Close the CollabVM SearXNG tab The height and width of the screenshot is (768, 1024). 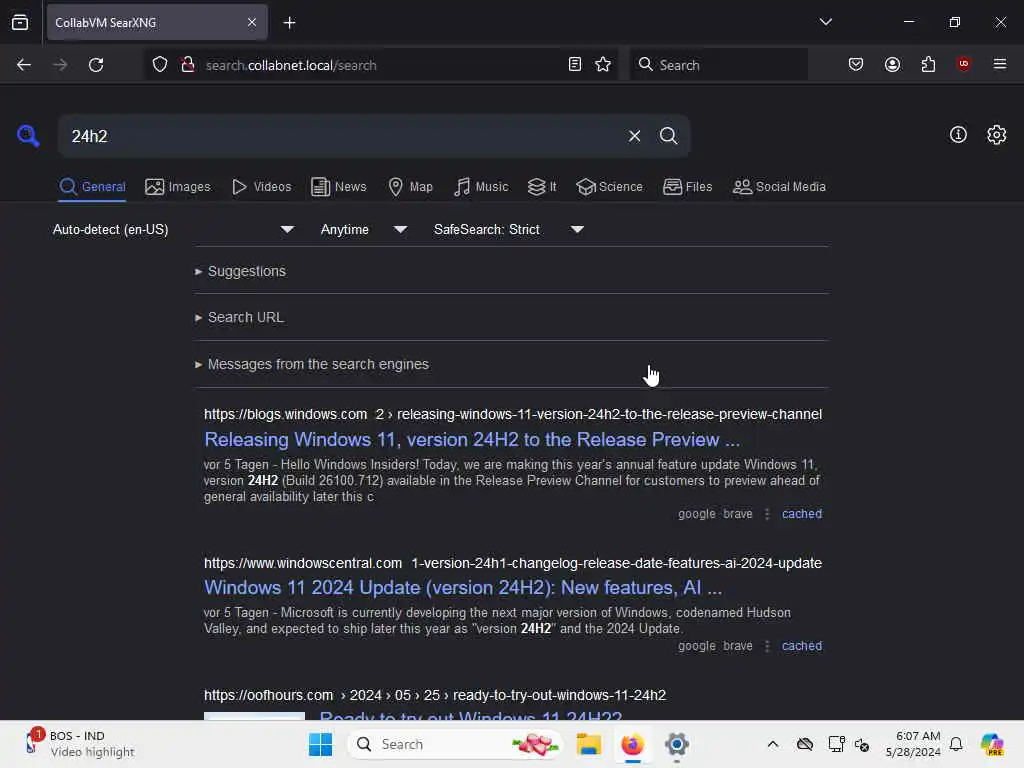252,22
